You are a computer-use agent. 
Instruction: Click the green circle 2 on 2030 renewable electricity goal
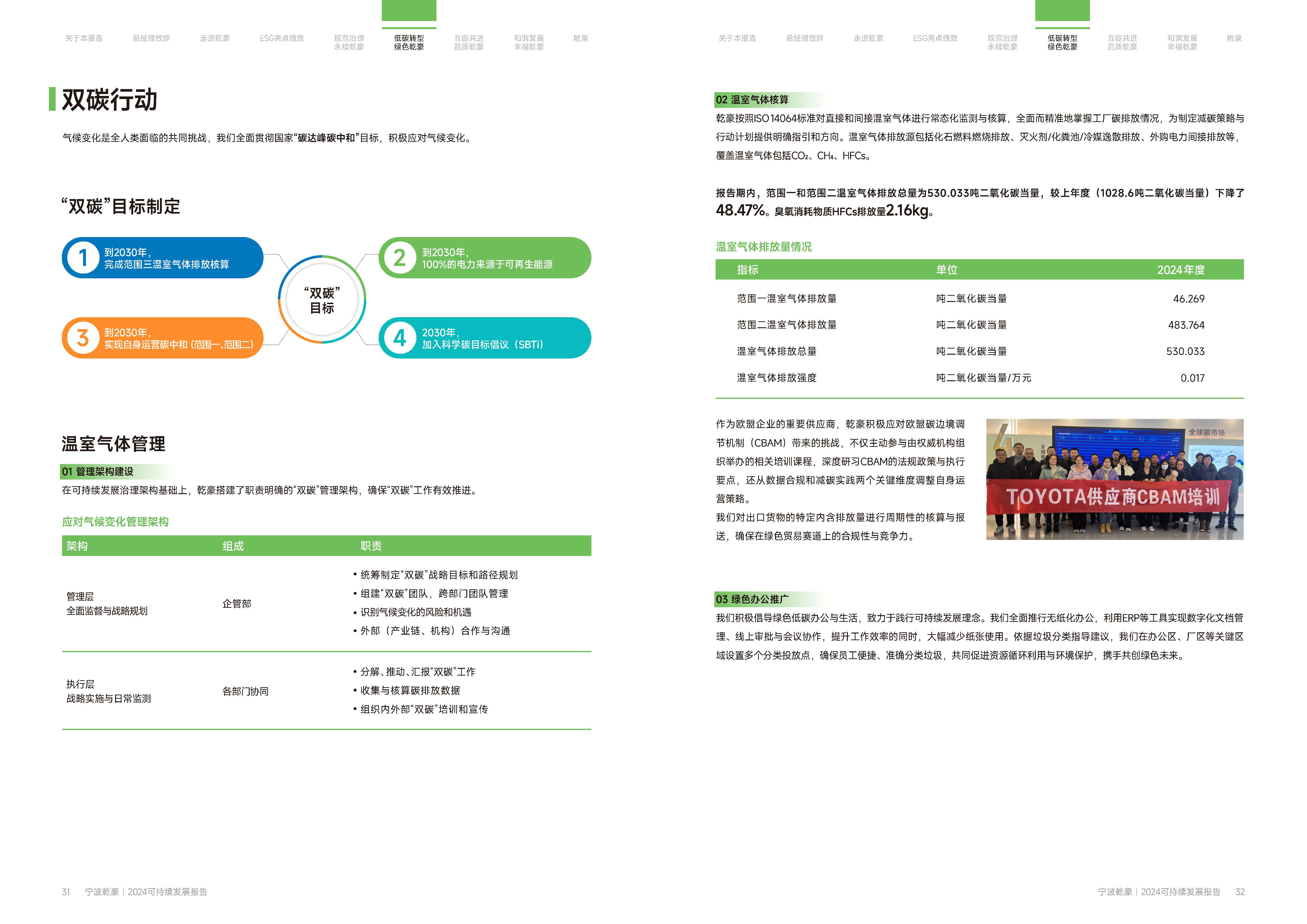pos(400,258)
